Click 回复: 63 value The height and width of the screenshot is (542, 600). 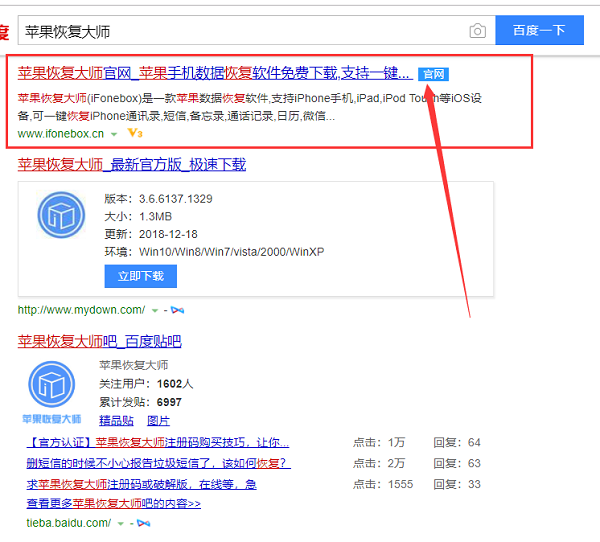[x=457, y=463]
